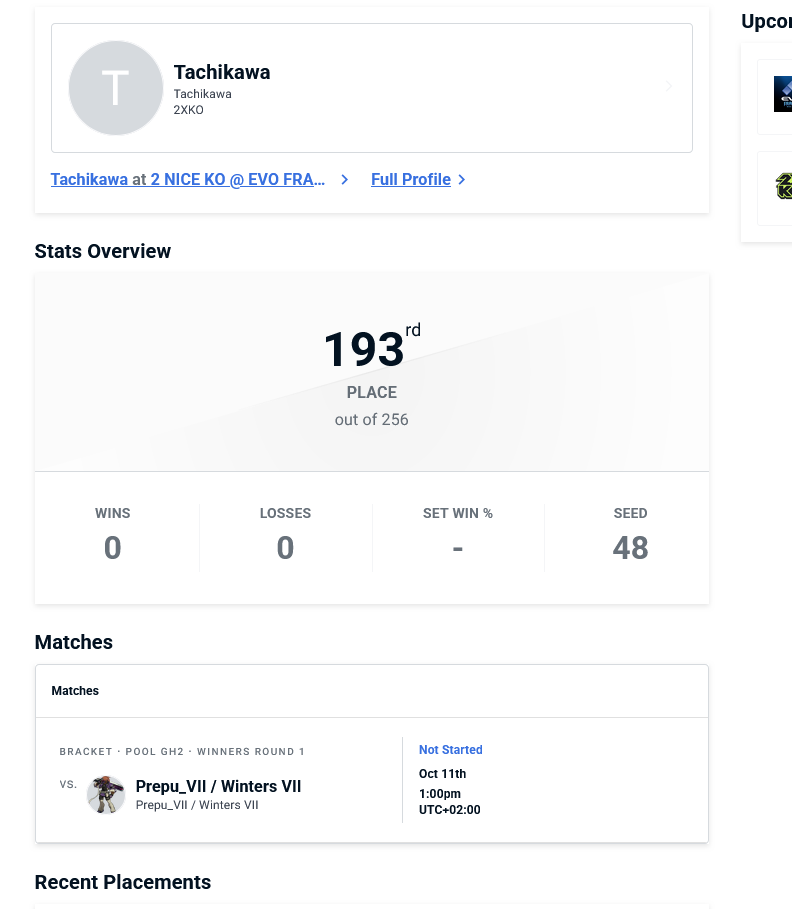The height and width of the screenshot is (909, 792).
Task: Click the Losses value 0
Action: tap(285, 548)
